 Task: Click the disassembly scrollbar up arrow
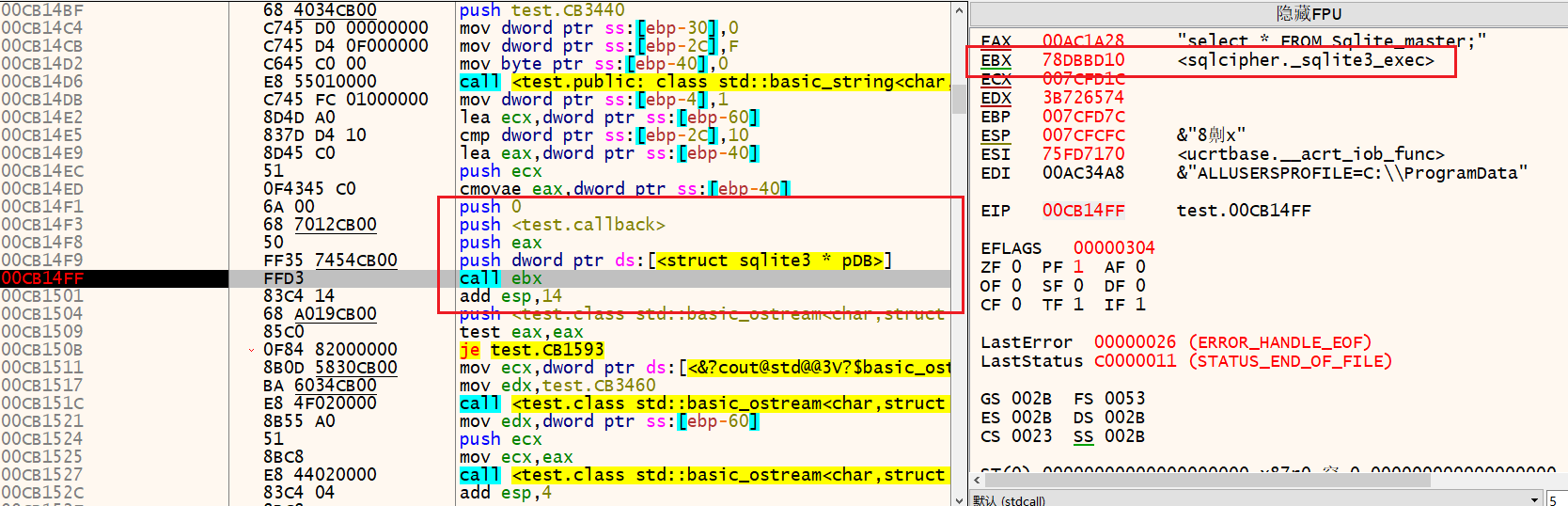point(960,10)
